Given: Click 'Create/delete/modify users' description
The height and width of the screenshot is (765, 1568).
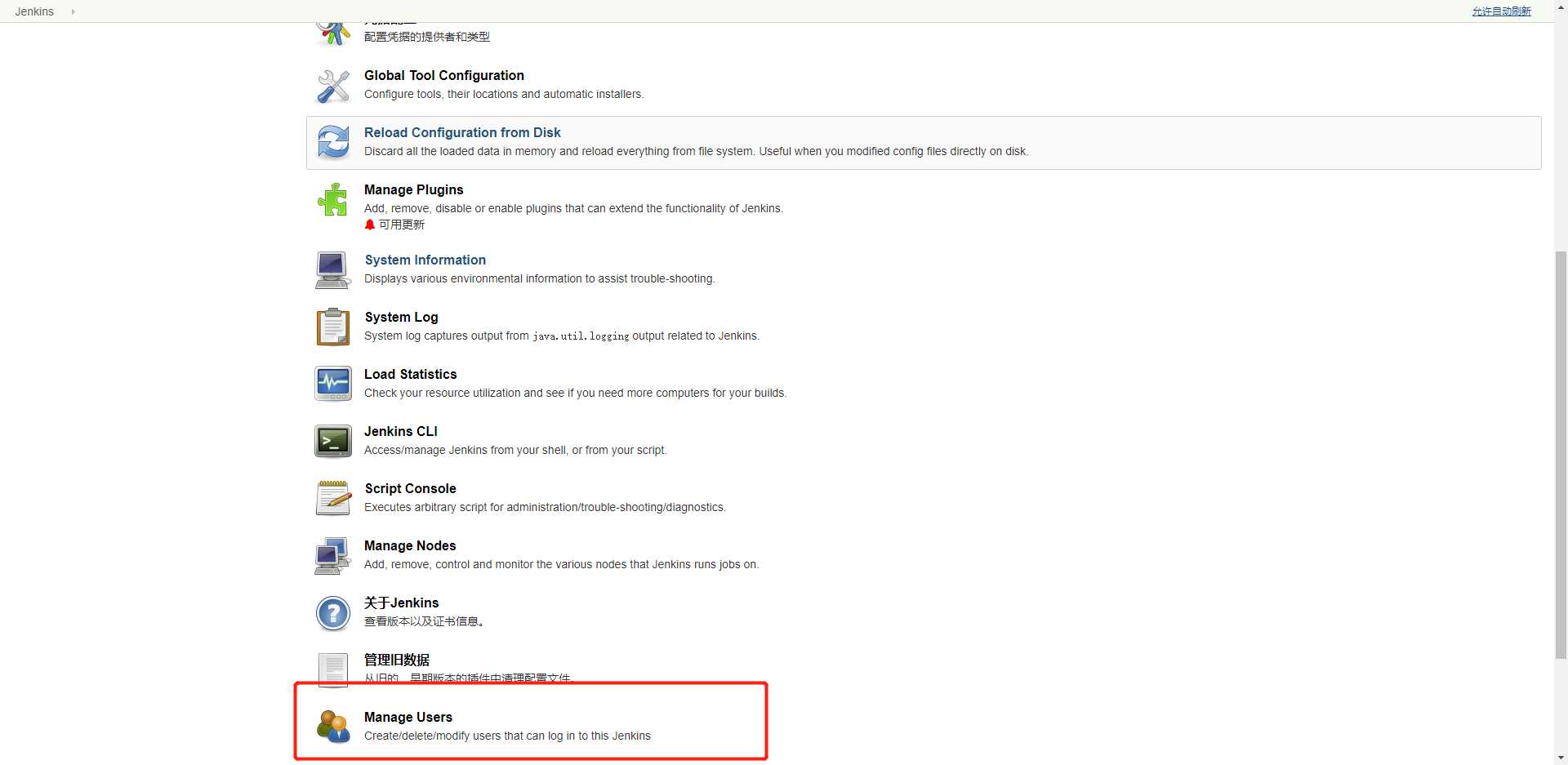Looking at the screenshot, I should tap(507, 736).
